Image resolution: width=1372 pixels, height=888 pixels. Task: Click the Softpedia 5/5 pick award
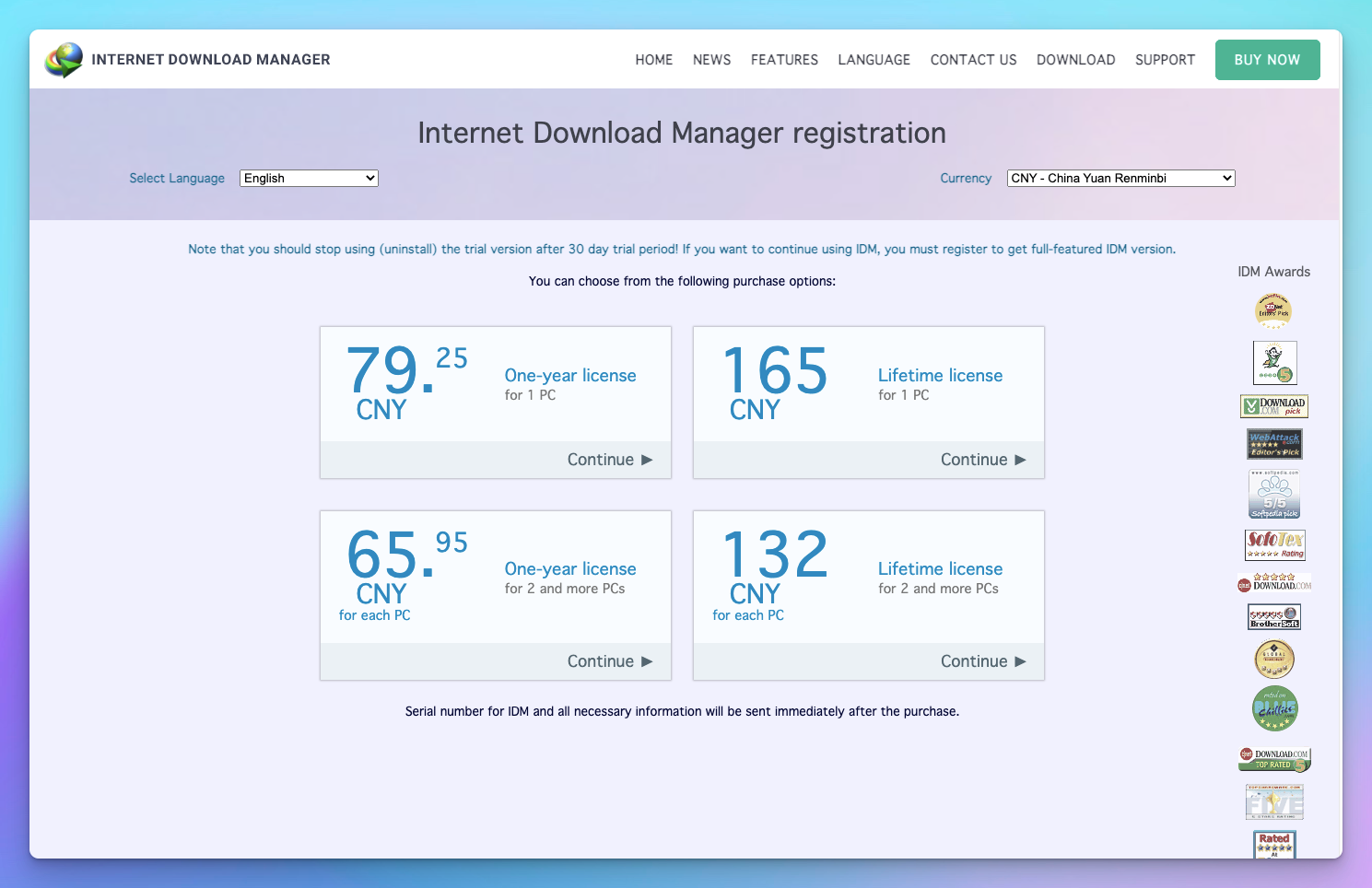click(x=1274, y=495)
